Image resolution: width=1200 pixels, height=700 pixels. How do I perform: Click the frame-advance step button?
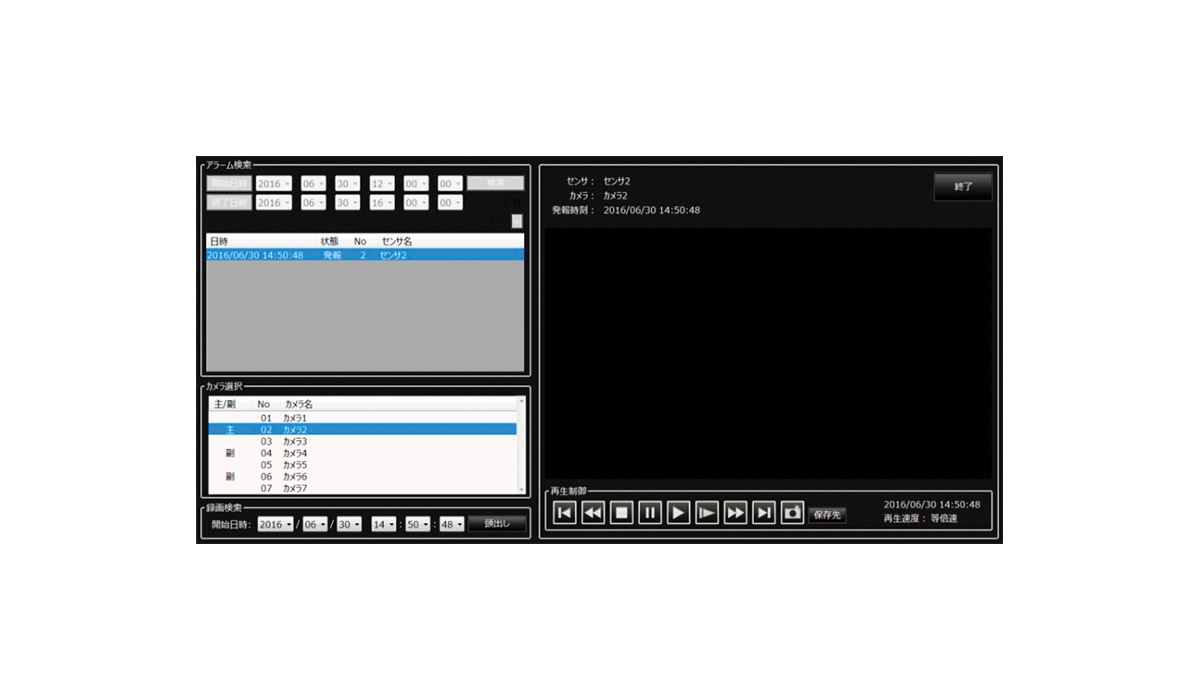click(x=707, y=513)
